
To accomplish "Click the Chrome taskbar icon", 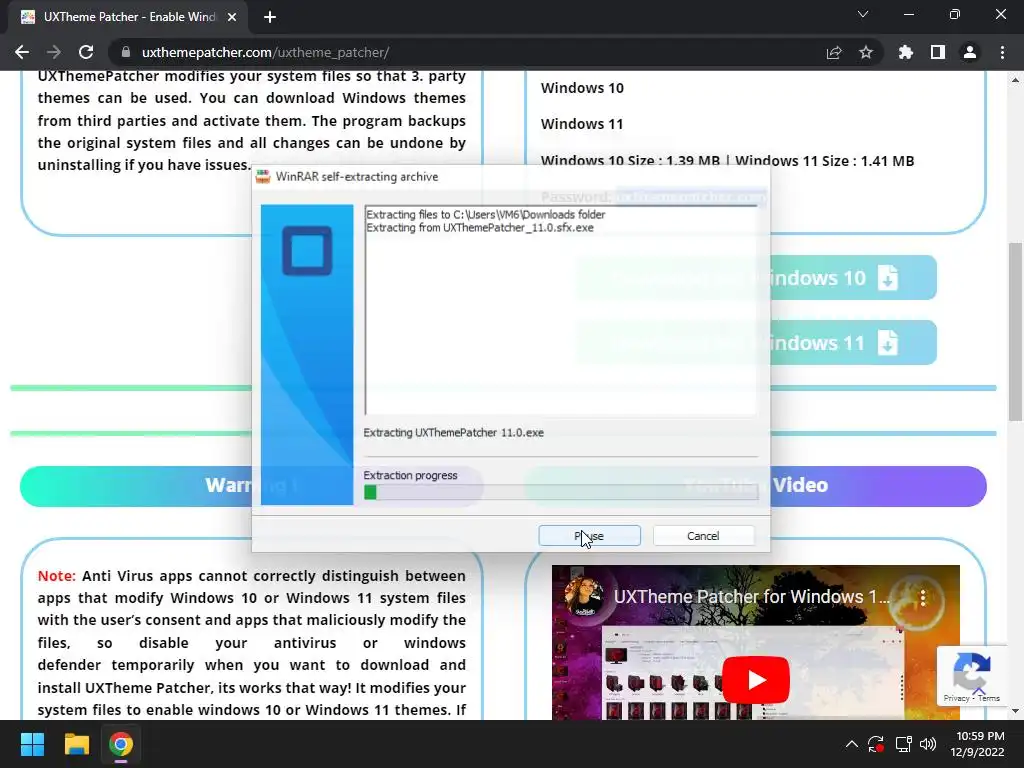I will [121, 744].
